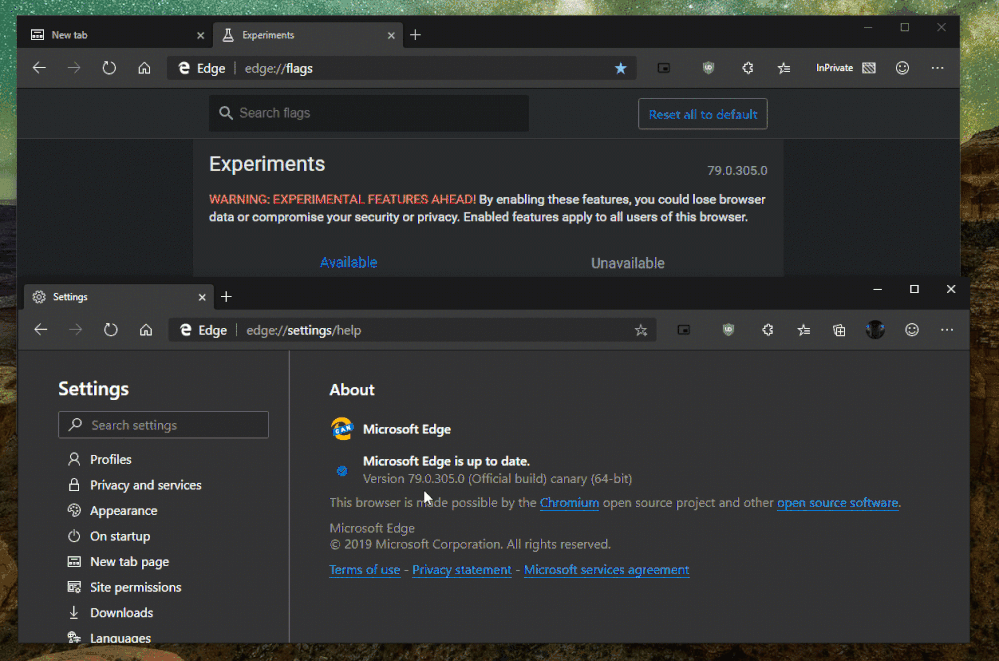Open home page from Experiments window toolbar
This screenshot has height=661, width=999.
point(145,68)
